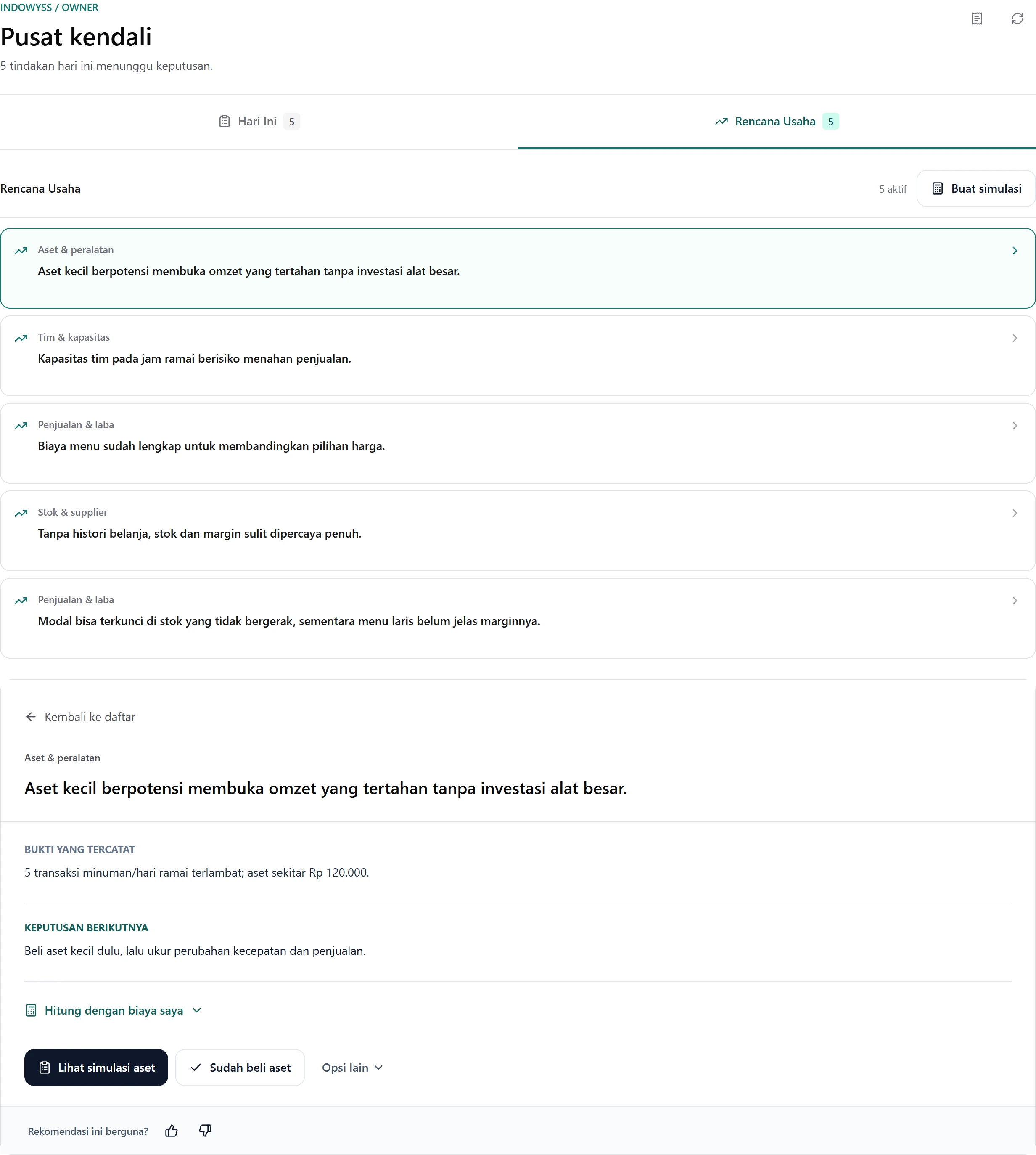This screenshot has height=1155, width=1036.
Task: Click the refresh icon in header
Action: point(1017,19)
